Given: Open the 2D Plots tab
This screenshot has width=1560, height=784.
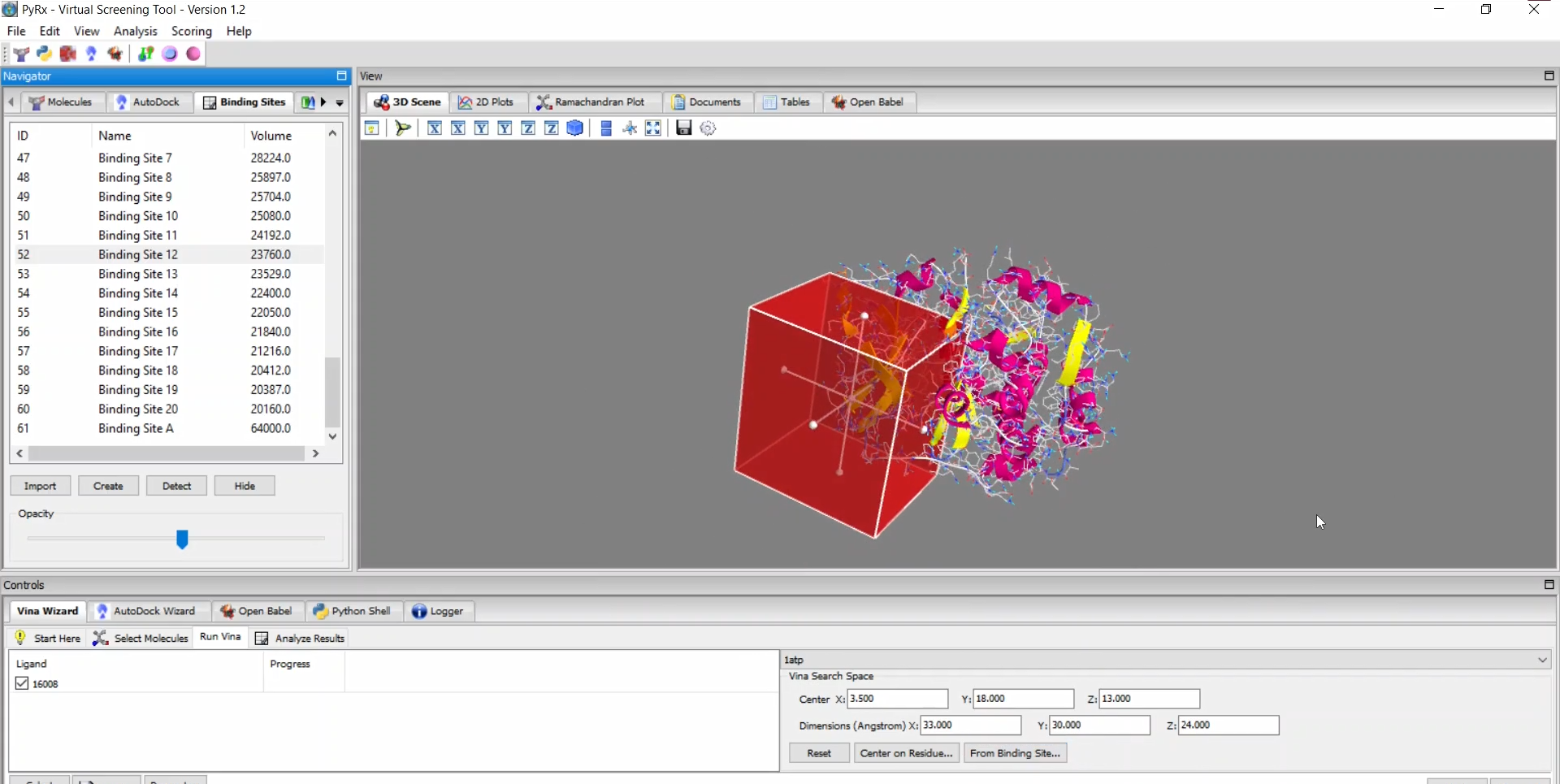Looking at the screenshot, I should pos(487,102).
